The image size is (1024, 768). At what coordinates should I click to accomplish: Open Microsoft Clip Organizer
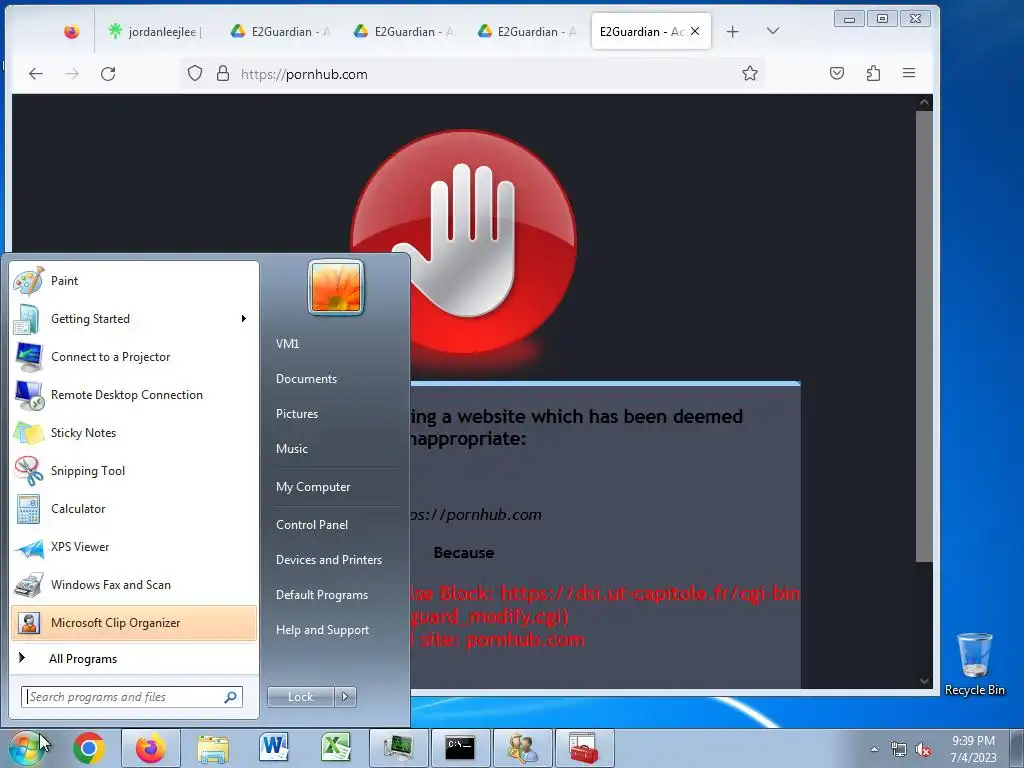point(134,623)
